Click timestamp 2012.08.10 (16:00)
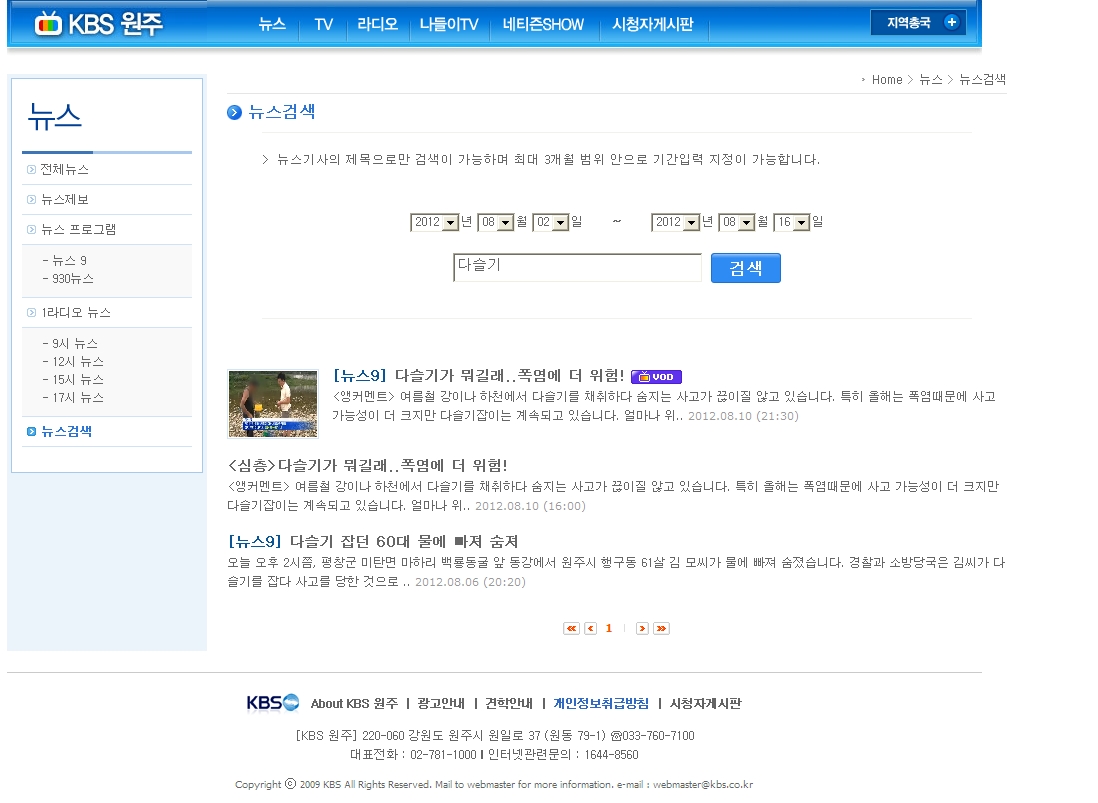 pyautogui.click(x=530, y=506)
